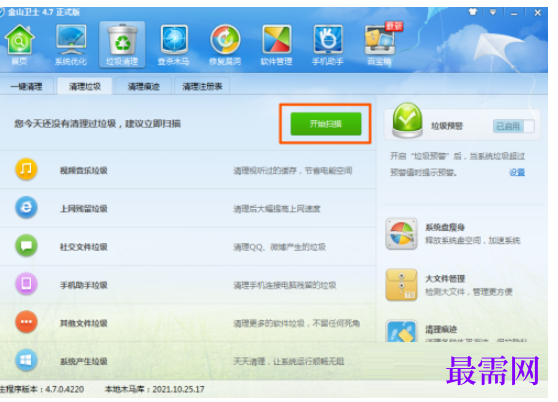The width and height of the screenshot is (558, 402).
Task: Open the 设置 link for garbage warning
Action: 517,173
